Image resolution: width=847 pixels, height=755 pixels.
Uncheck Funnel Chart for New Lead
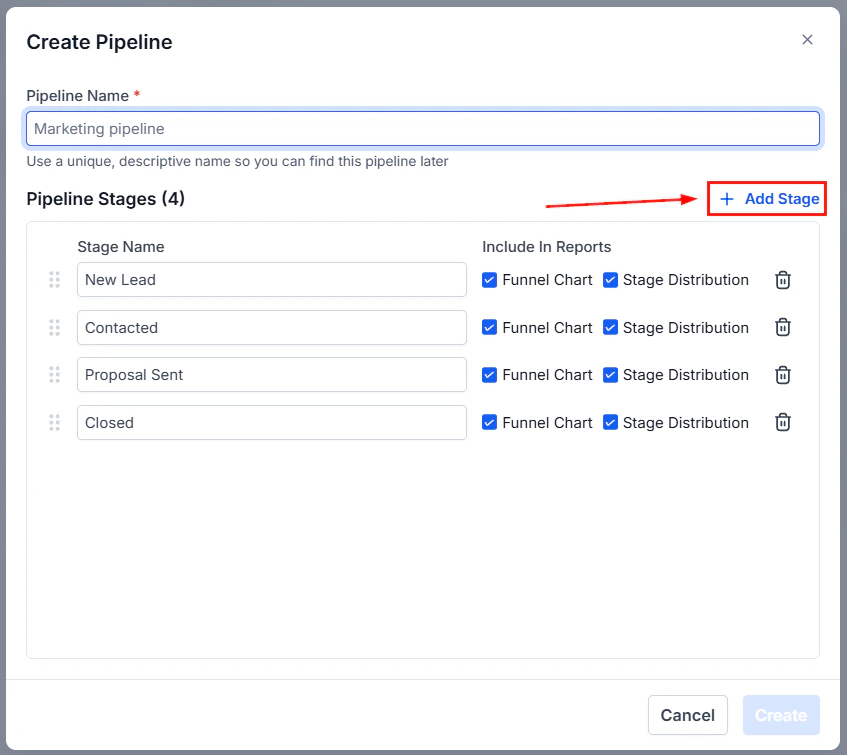pyautogui.click(x=489, y=280)
